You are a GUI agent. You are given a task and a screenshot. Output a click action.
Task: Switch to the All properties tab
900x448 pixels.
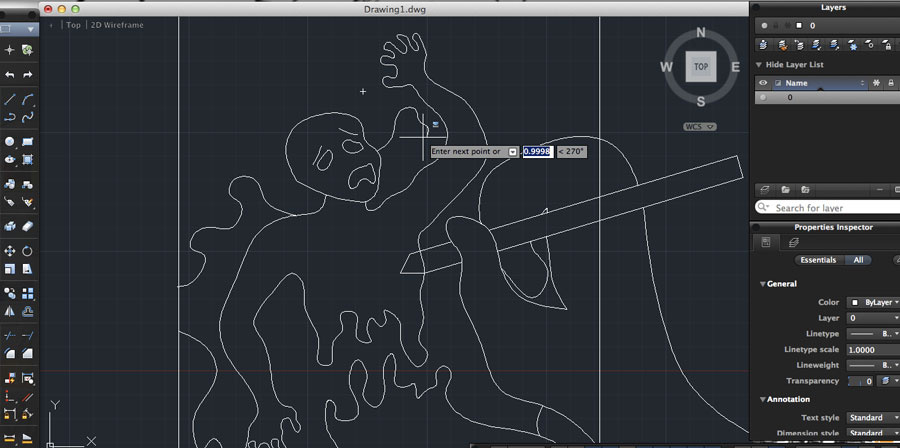[x=858, y=260]
